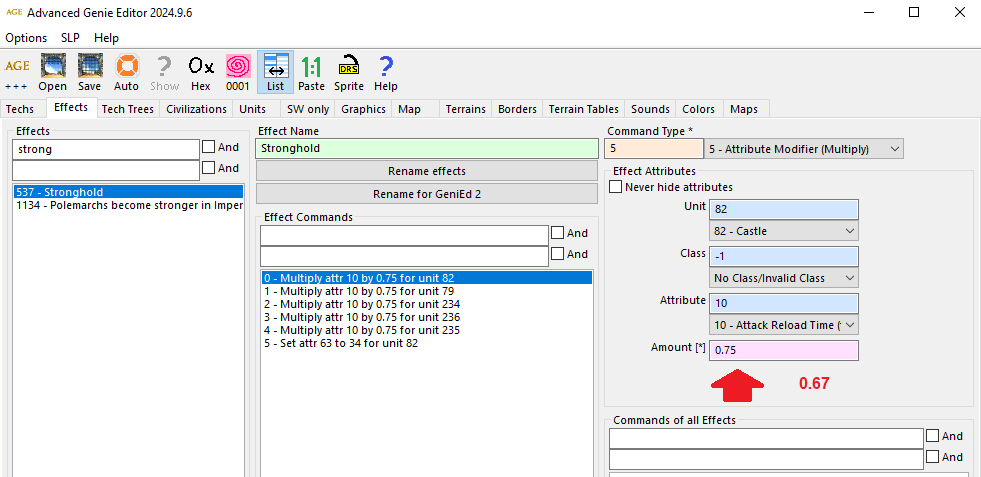The image size is (981, 477).
Task: Expand the 82 - Castle unit dropdown
Action: [x=783, y=231]
